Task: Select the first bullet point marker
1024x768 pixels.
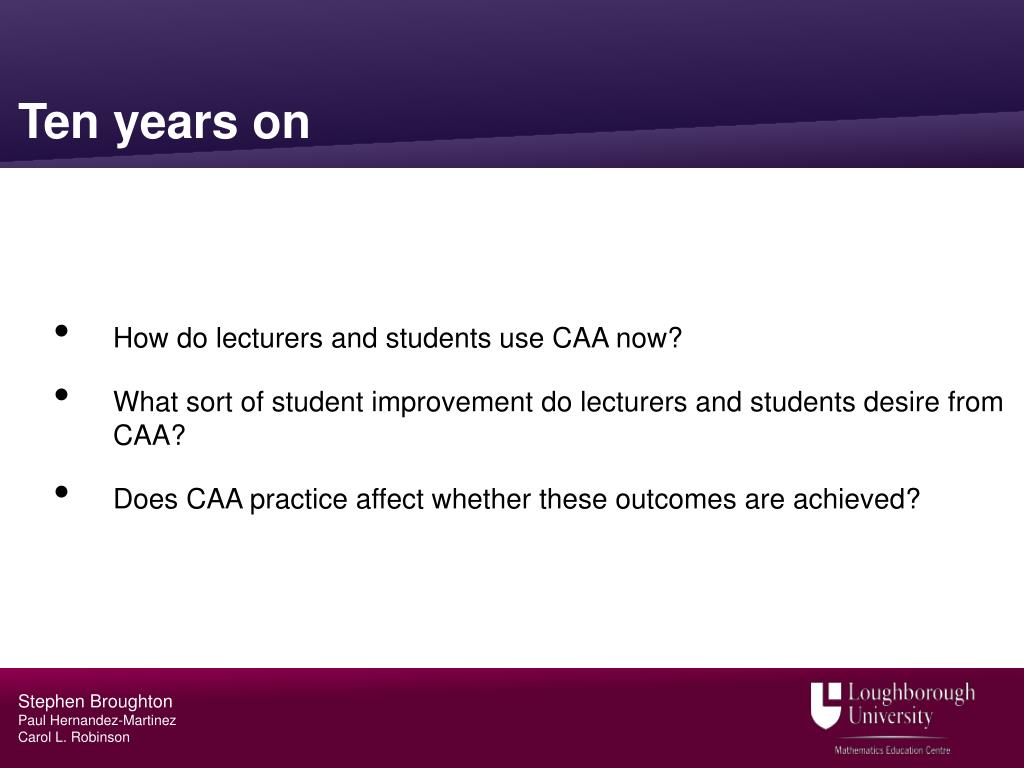Action: click(62, 331)
